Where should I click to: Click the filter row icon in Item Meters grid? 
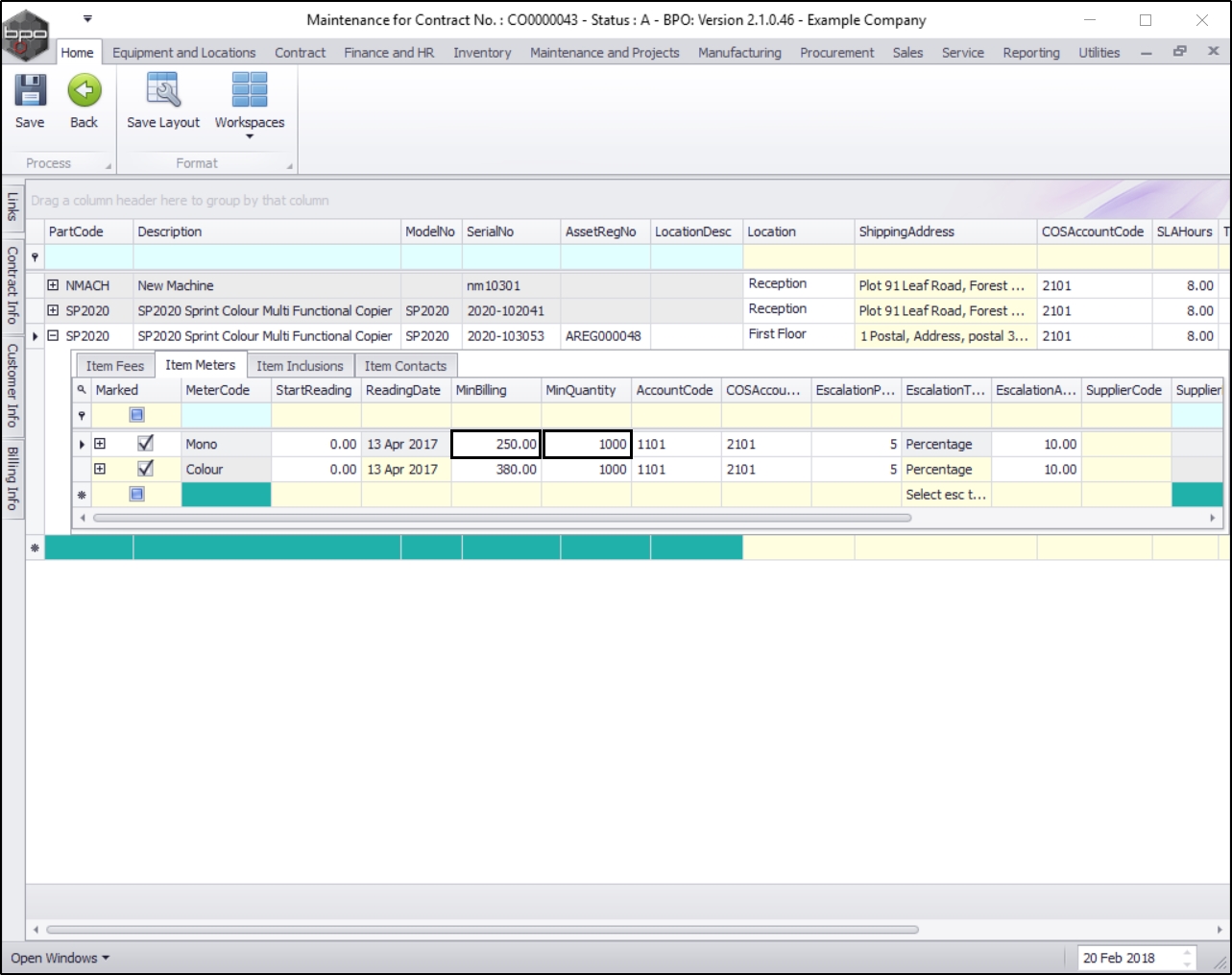(82, 415)
